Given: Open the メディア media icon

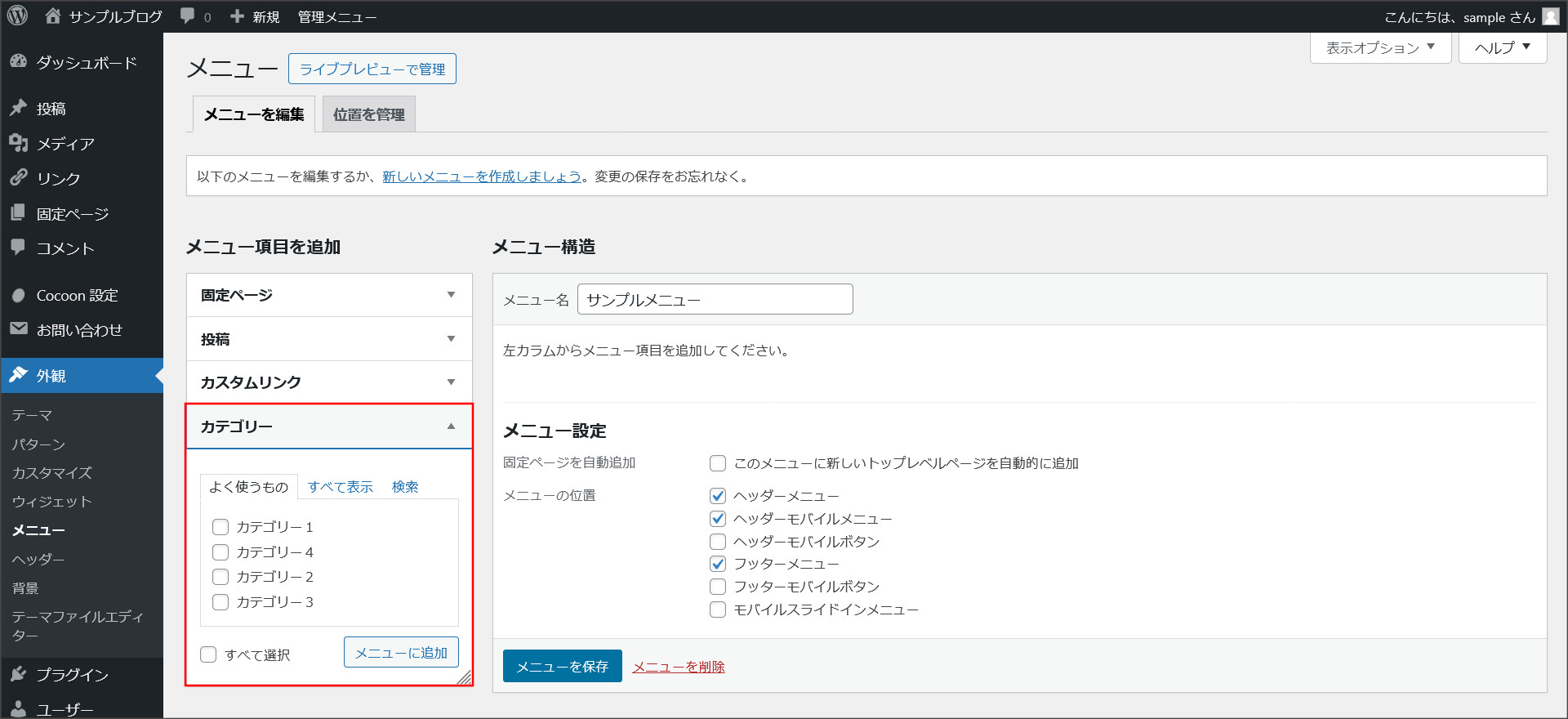Looking at the screenshot, I should pyautogui.click(x=18, y=143).
